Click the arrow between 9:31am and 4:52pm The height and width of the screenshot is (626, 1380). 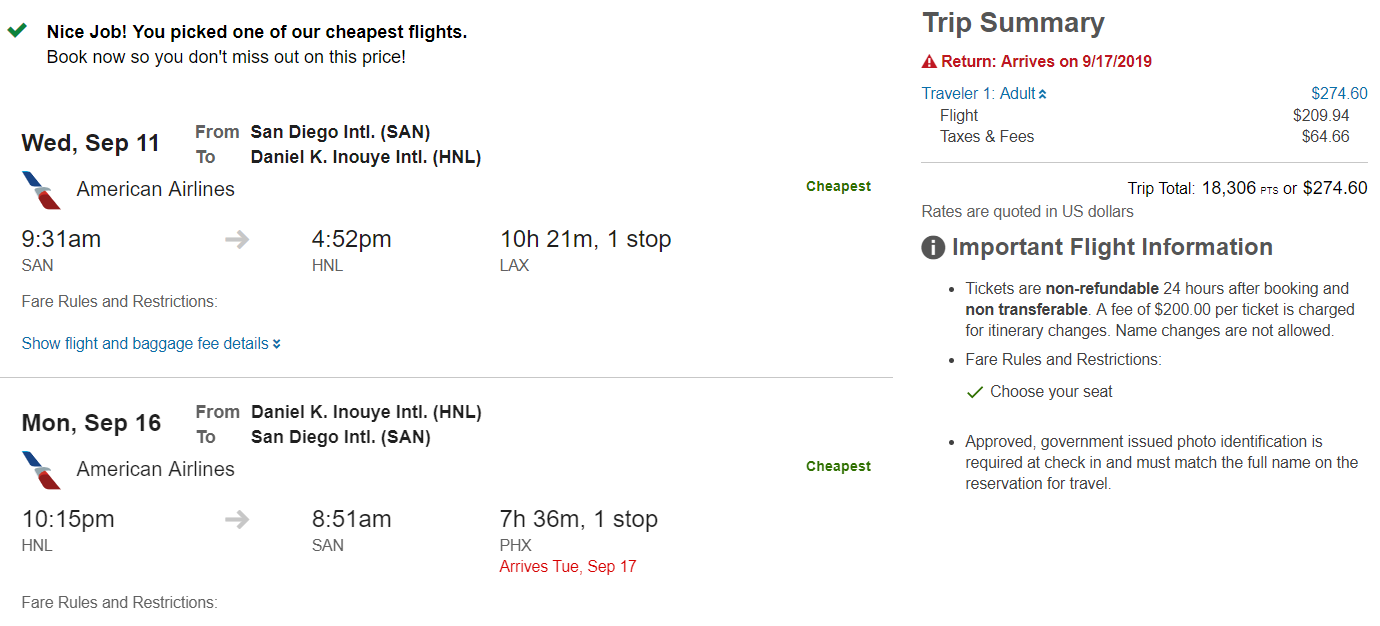pos(237,239)
